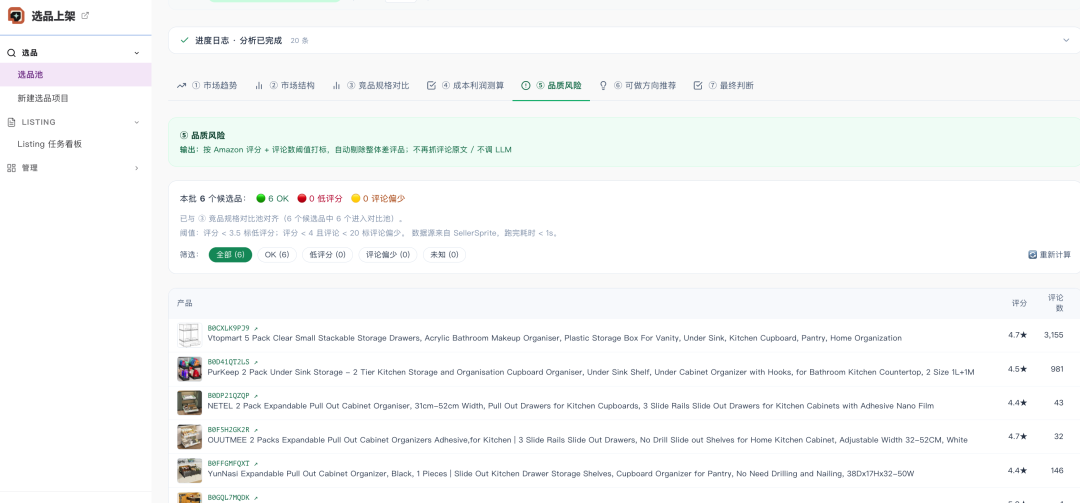Viewport: 1080px width, 503px height.
Task: Click the green 6 OK status dot
Action: (x=261, y=198)
